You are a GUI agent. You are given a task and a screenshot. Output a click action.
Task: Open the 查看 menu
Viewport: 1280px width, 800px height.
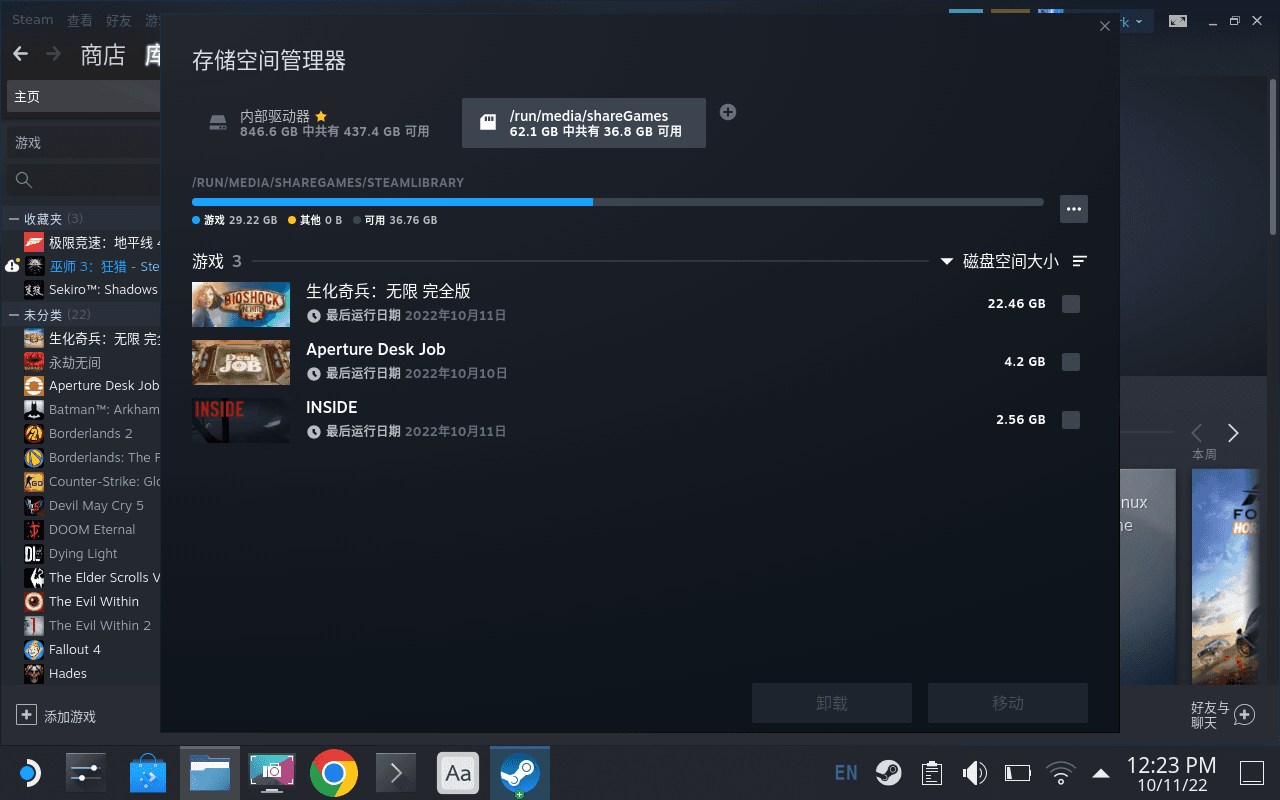[x=80, y=20]
